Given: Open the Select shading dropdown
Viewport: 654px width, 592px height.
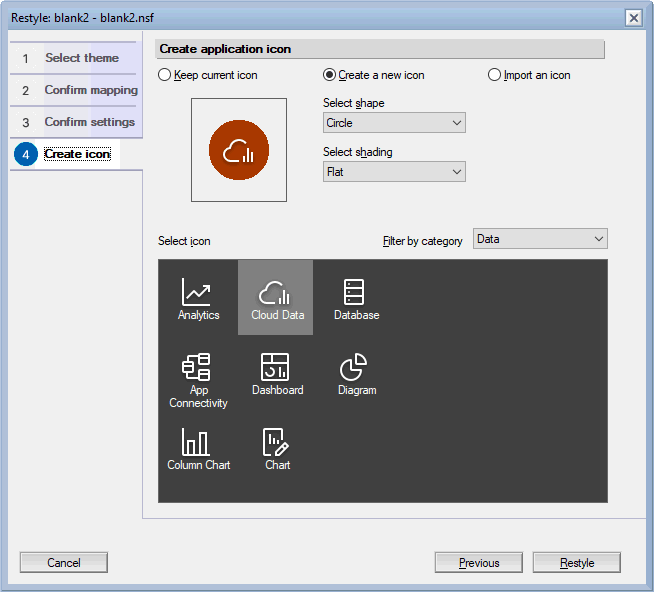Looking at the screenshot, I should point(394,172).
